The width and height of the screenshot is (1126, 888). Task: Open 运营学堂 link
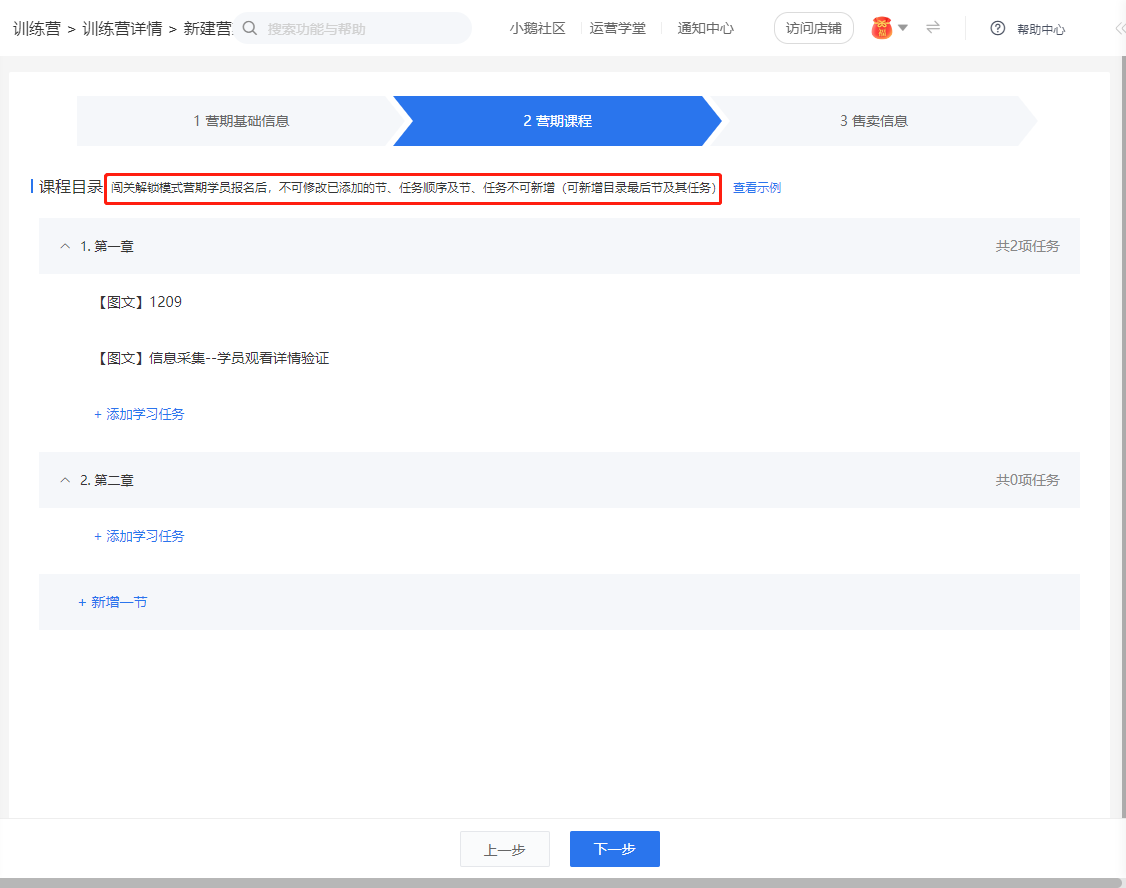[x=618, y=28]
